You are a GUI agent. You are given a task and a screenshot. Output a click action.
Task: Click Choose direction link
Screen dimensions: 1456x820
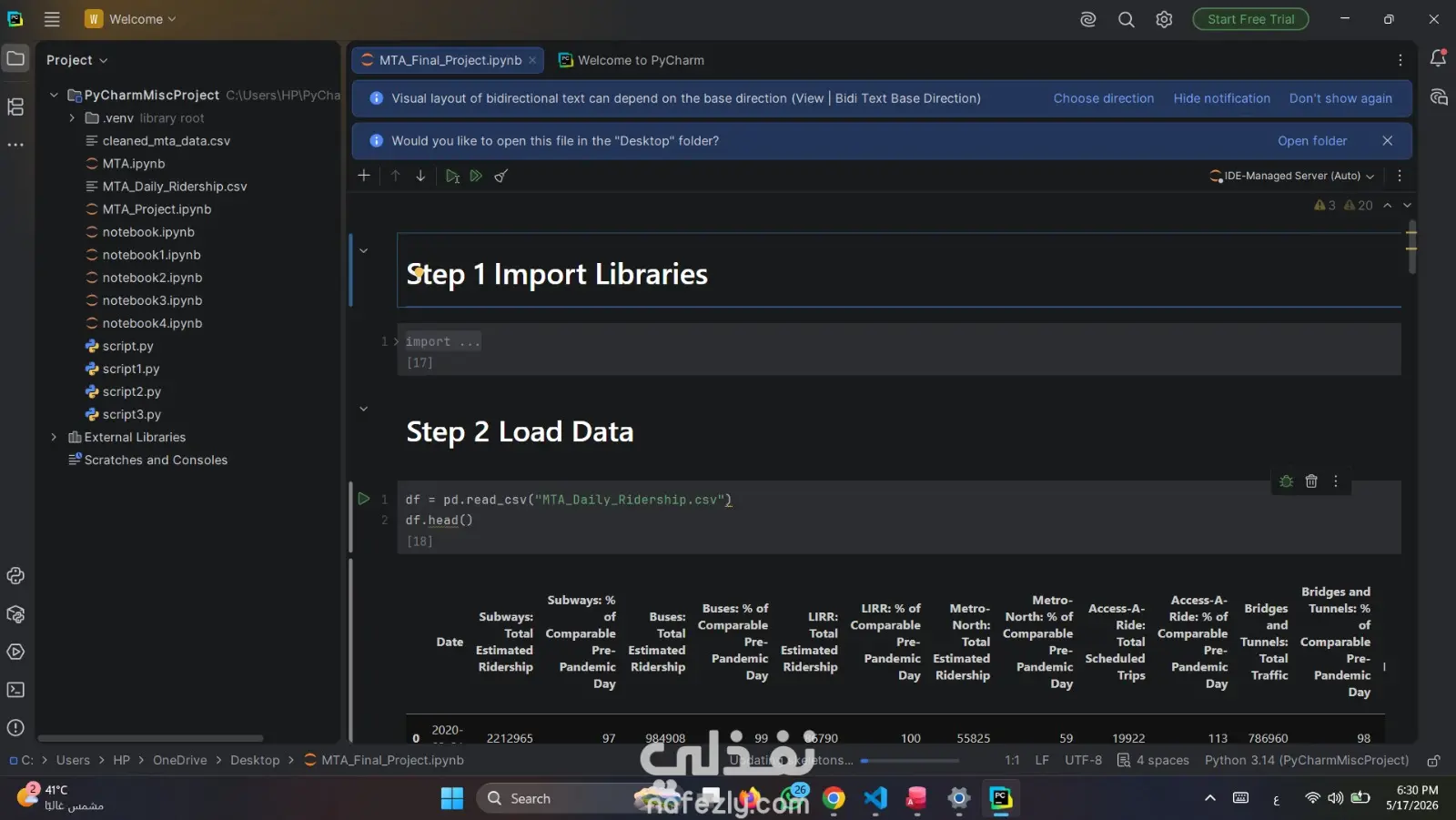pos(1104,98)
